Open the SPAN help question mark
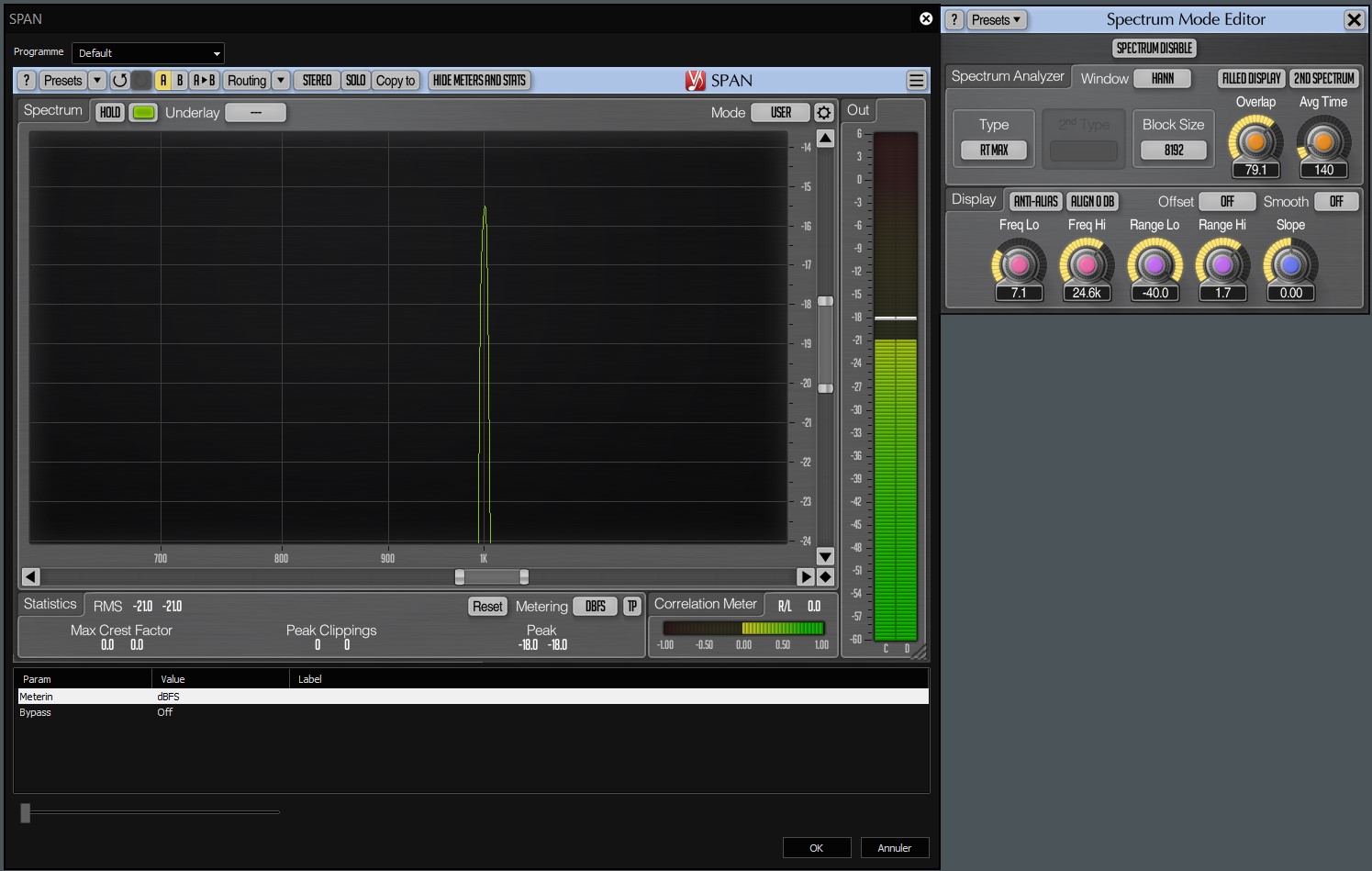The height and width of the screenshot is (871, 1372). (x=27, y=81)
